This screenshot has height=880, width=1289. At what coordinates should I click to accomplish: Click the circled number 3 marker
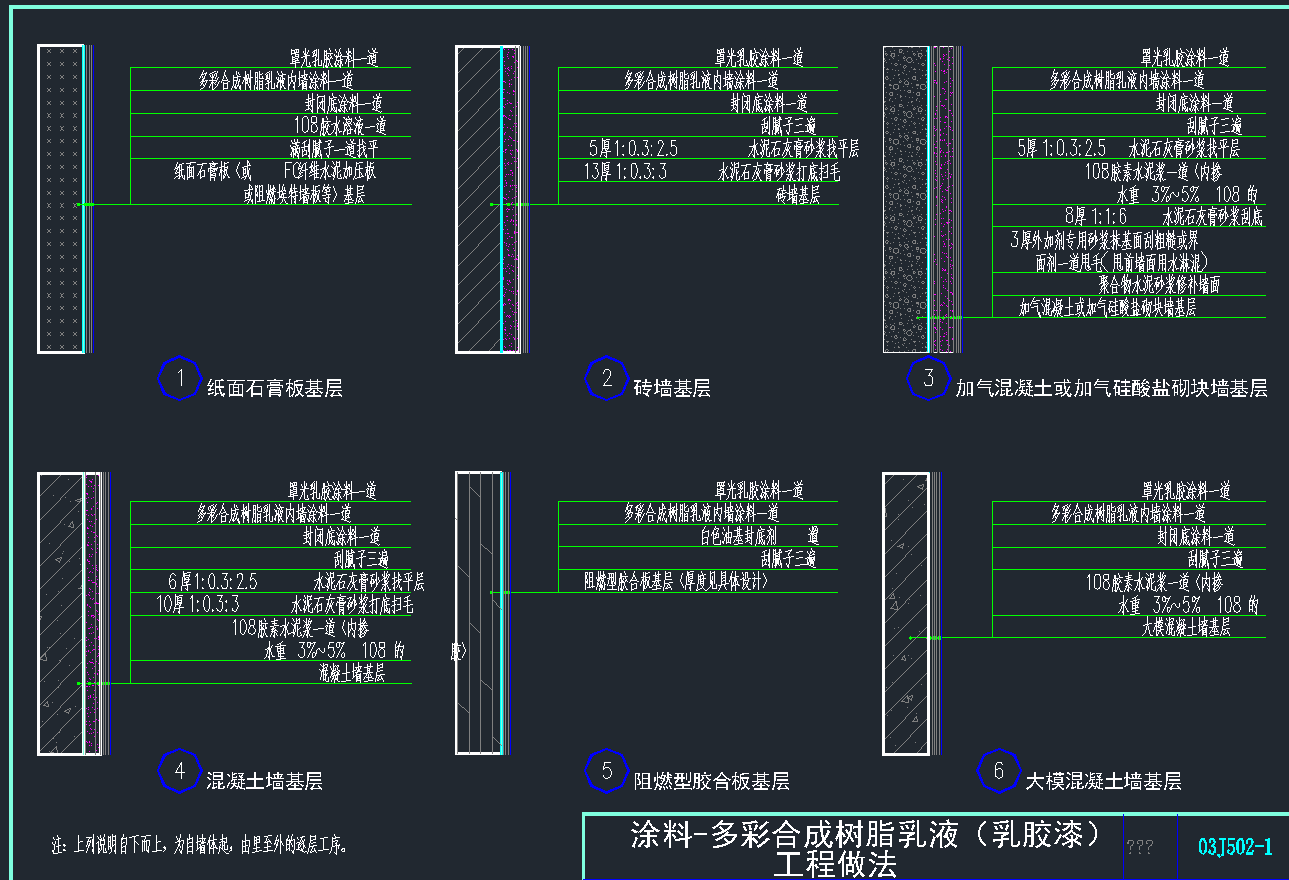pos(928,378)
